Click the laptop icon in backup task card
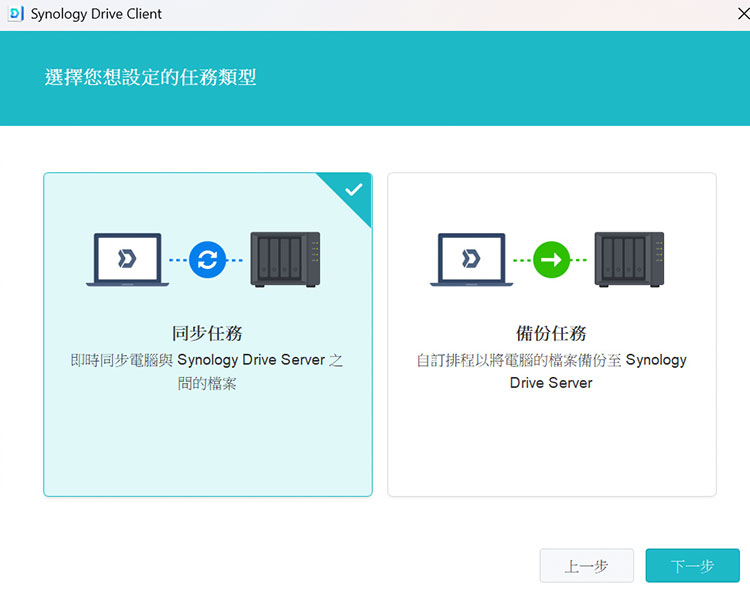The width and height of the screenshot is (750, 598). (472, 260)
